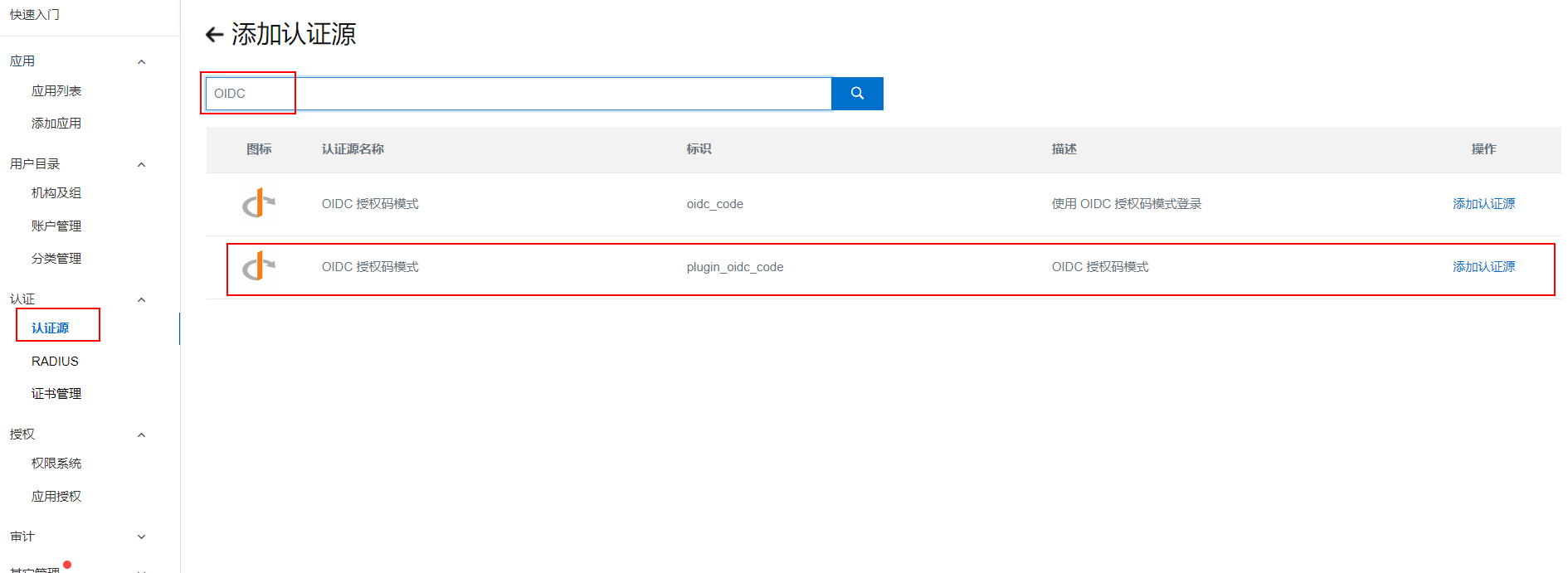Click 添加认证源 link for plugin_oidc_code

tap(1483, 267)
